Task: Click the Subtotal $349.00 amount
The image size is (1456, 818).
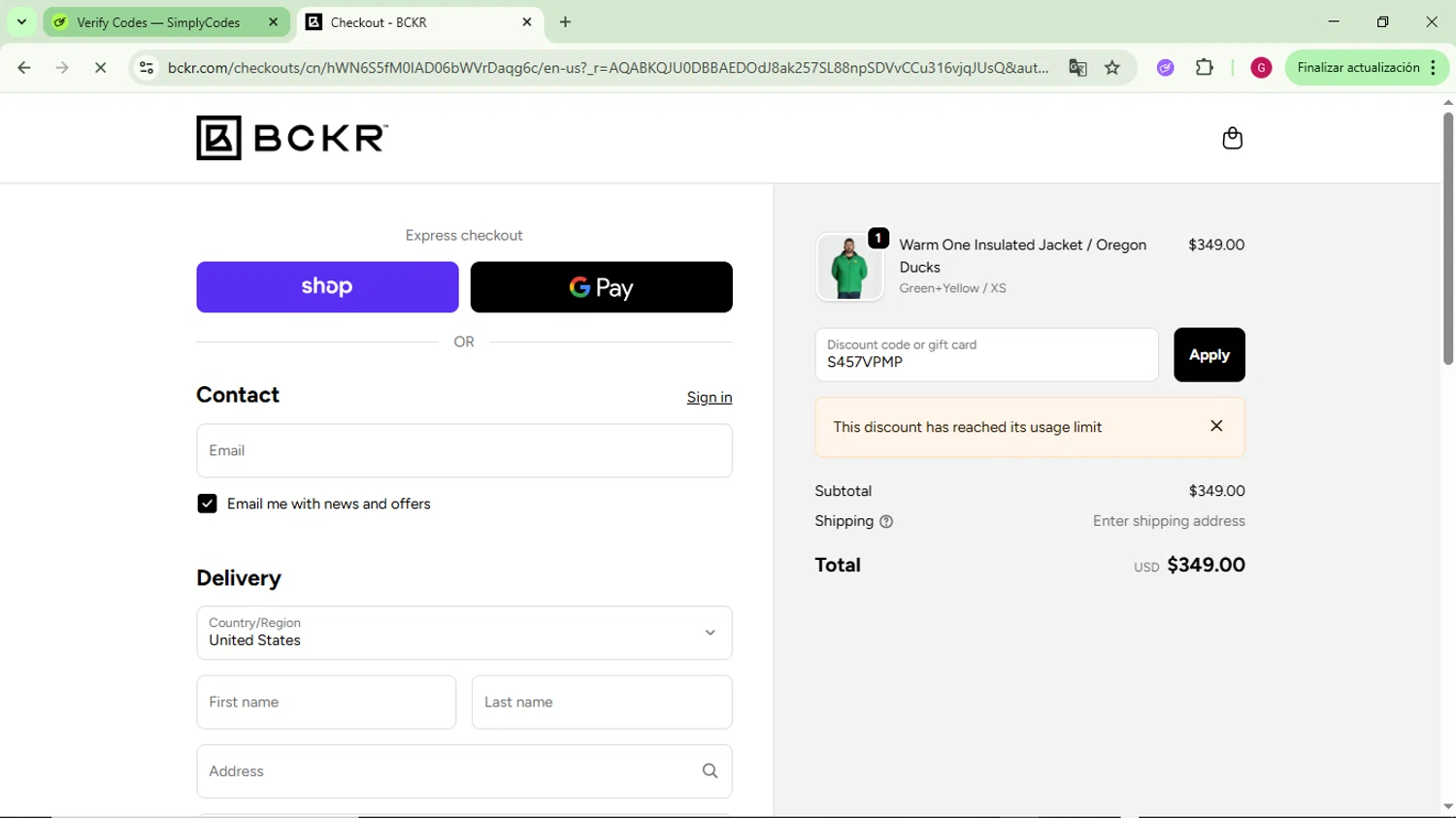Action: click(x=1216, y=491)
